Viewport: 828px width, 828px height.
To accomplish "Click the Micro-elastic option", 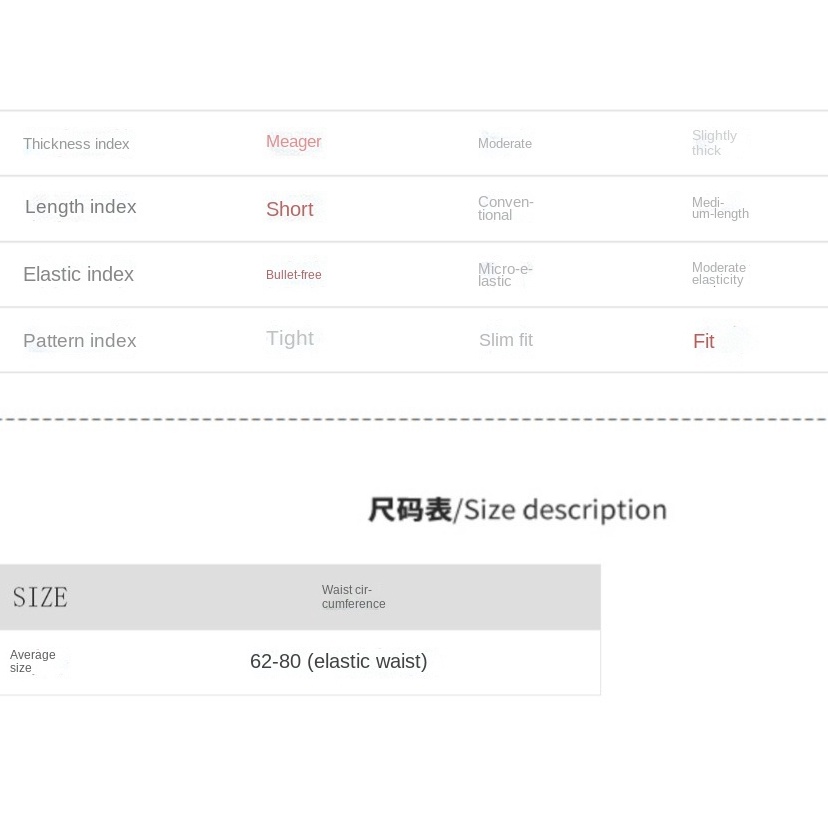I will pos(505,275).
